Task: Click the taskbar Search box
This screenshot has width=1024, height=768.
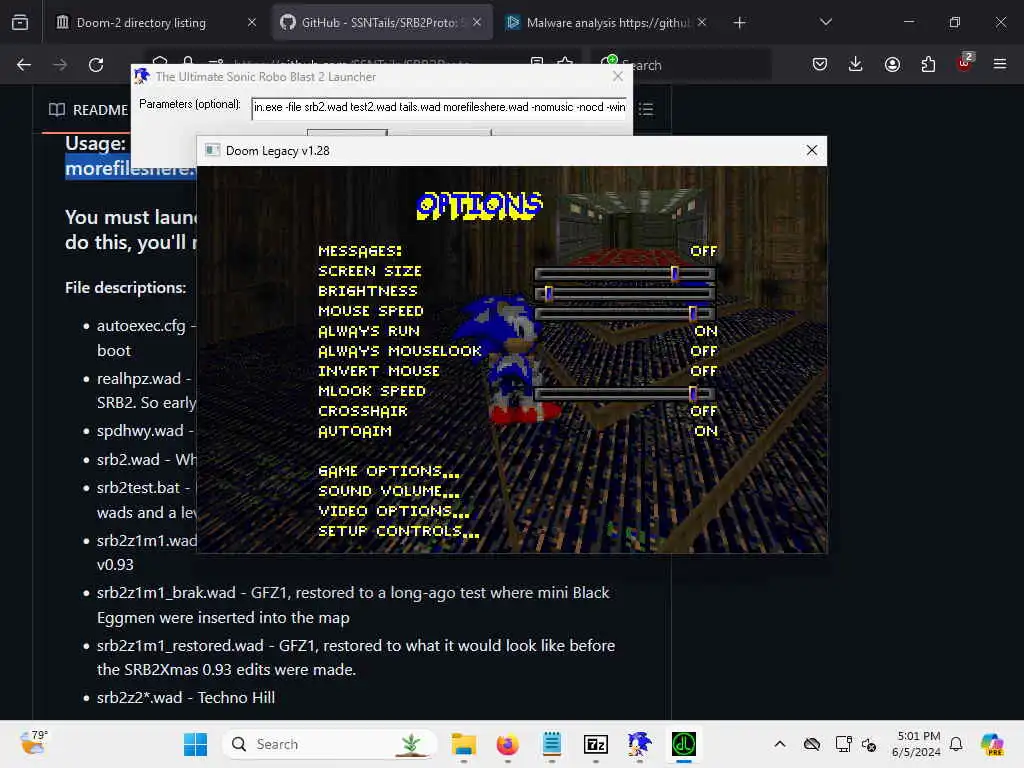Action: [330, 744]
